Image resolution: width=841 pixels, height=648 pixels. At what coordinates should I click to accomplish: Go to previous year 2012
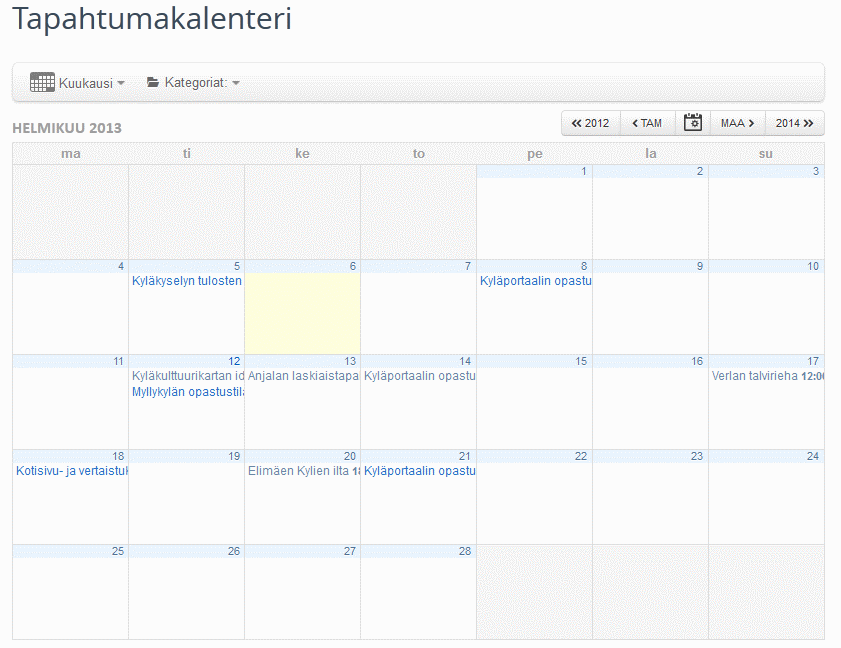[590, 123]
